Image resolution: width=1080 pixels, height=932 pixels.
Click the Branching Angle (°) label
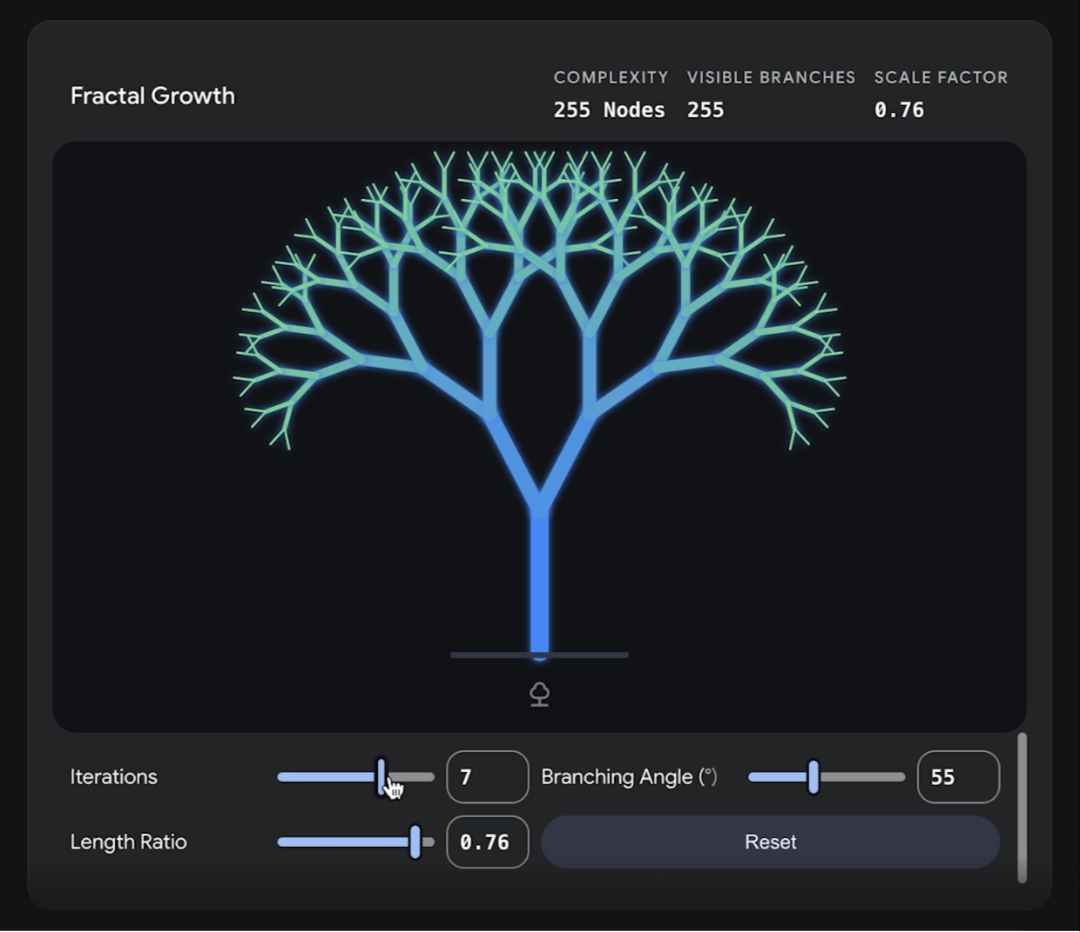(629, 777)
